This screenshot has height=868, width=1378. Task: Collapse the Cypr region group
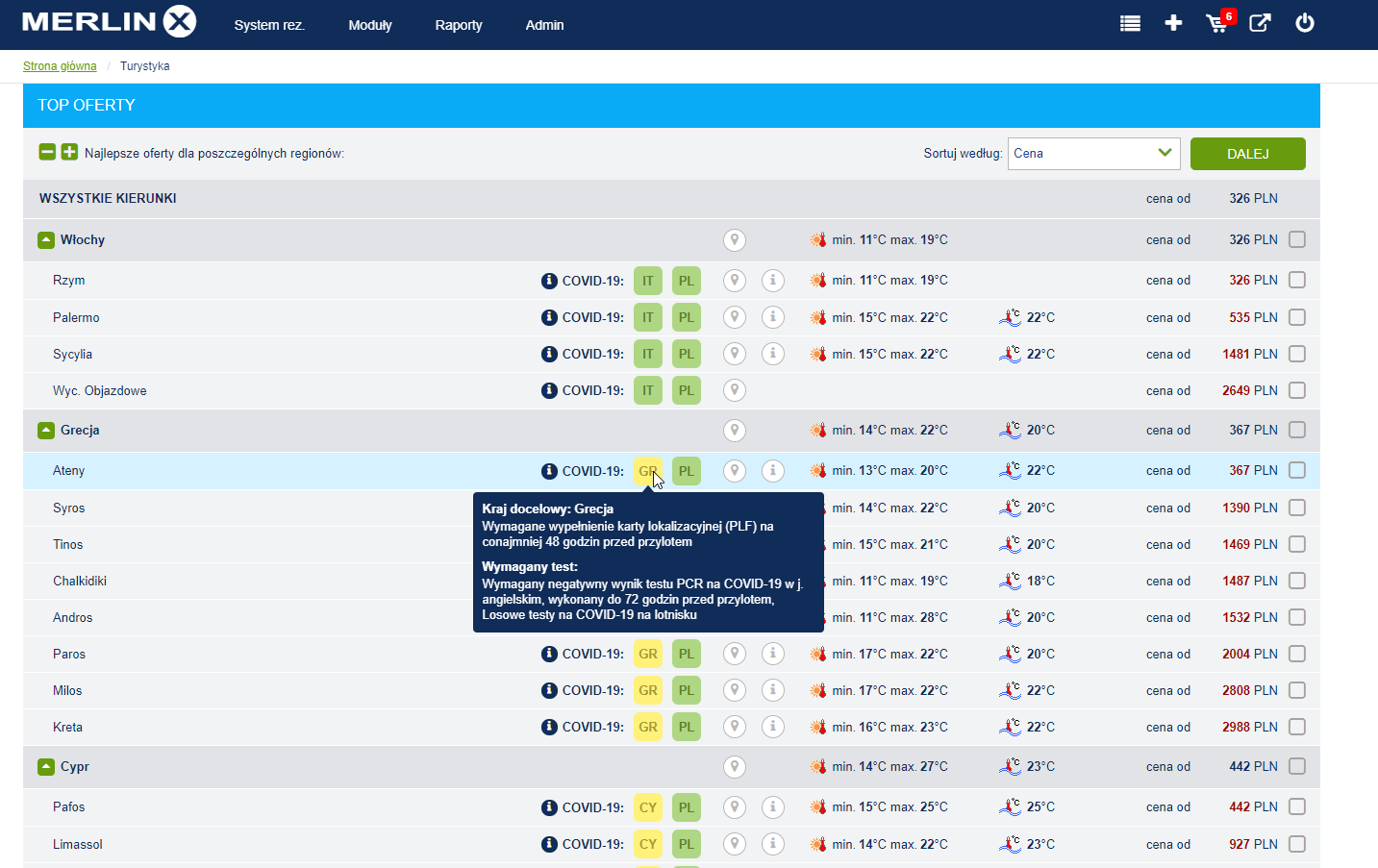click(46, 767)
